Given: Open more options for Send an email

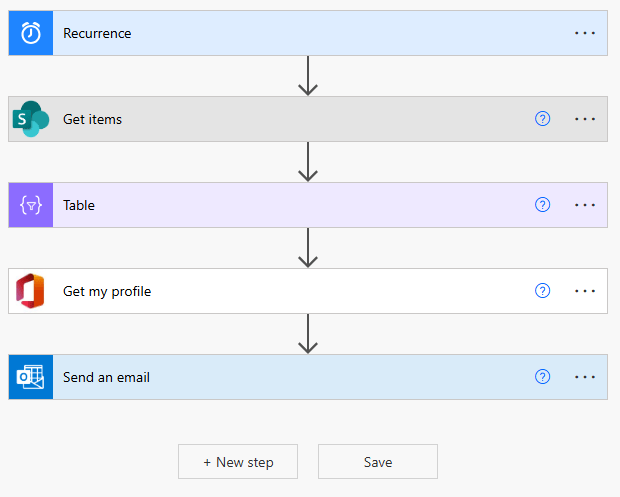Looking at the screenshot, I should tap(585, 377).
